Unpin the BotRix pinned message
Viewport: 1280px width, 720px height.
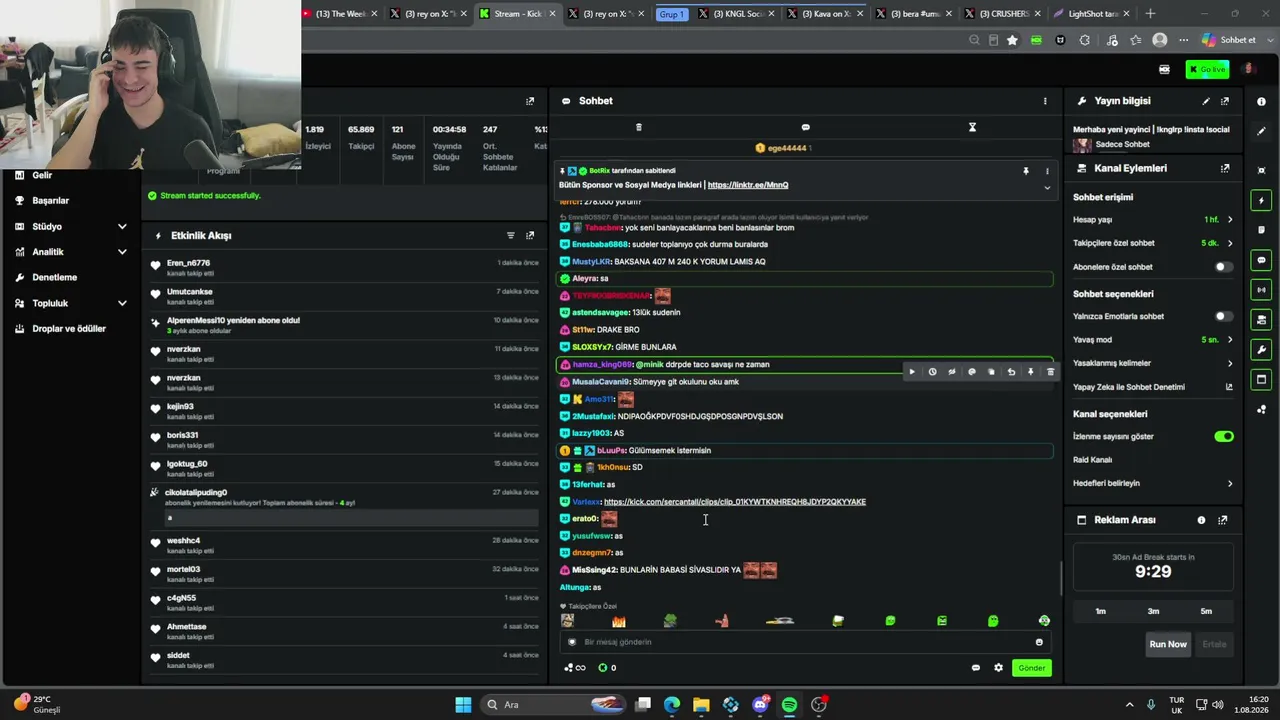tap(1025, 171)
